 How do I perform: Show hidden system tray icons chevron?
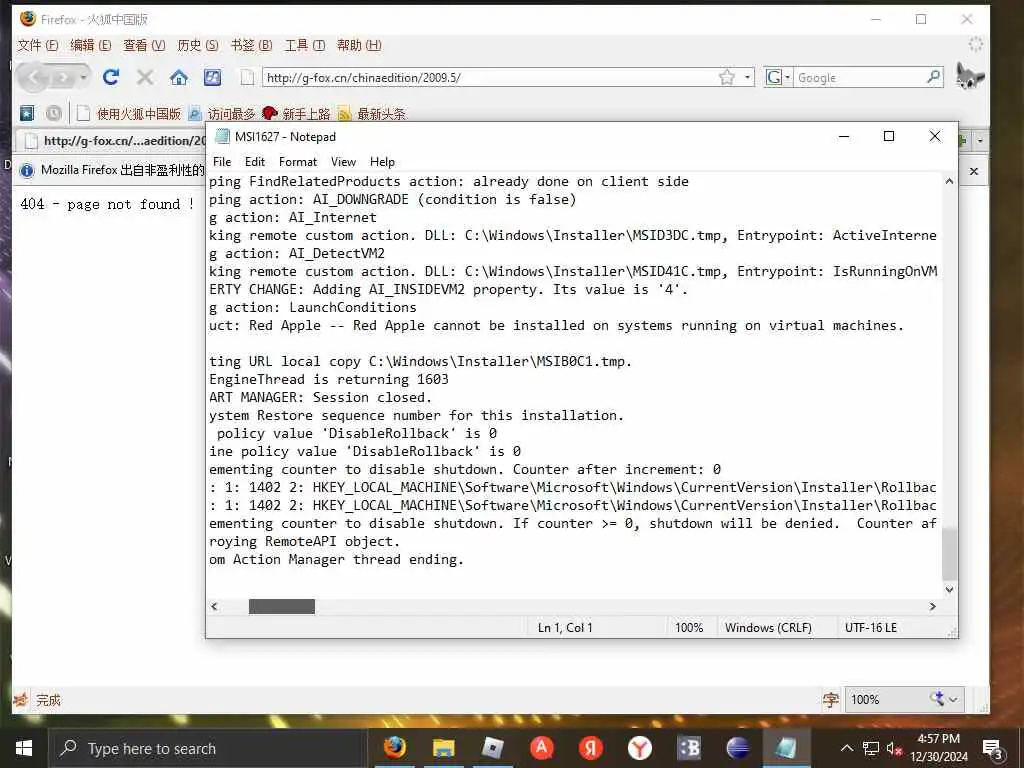pos(846,748)
